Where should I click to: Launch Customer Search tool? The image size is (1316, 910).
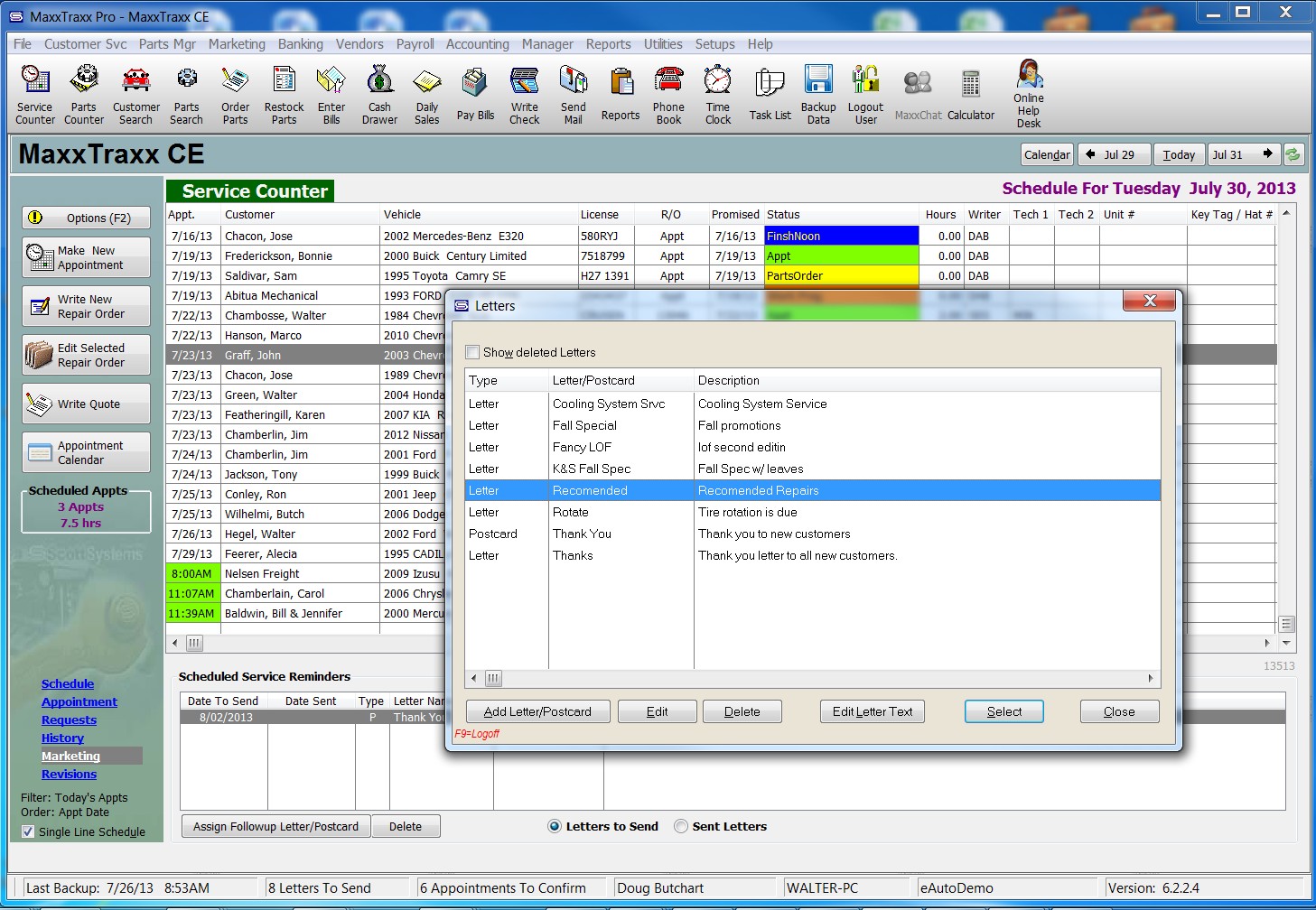(x=136, y=95)
